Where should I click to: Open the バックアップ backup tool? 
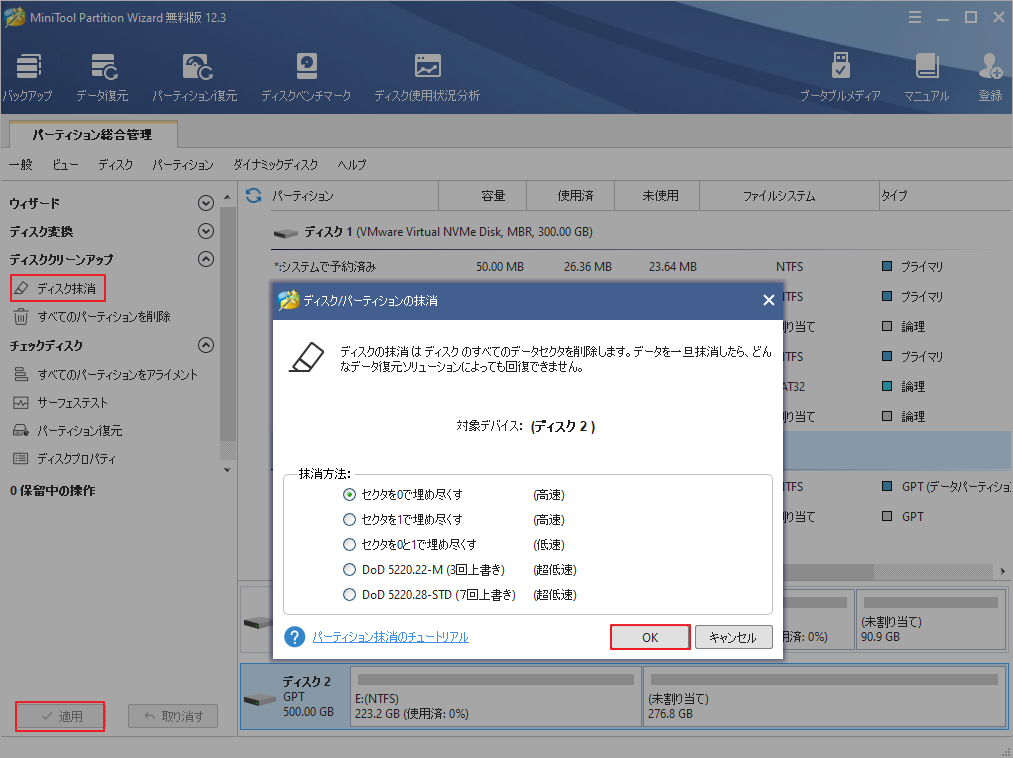tap(28, 78)
